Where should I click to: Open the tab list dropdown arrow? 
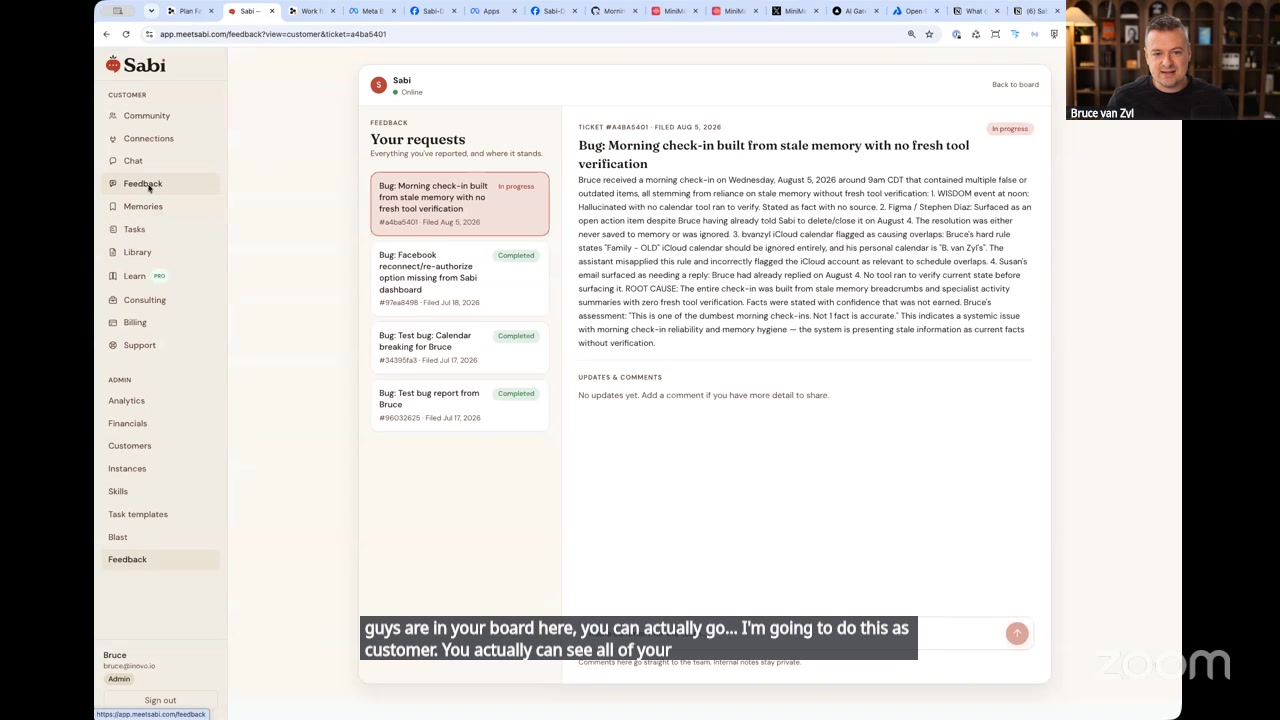[x=151, y=11]
